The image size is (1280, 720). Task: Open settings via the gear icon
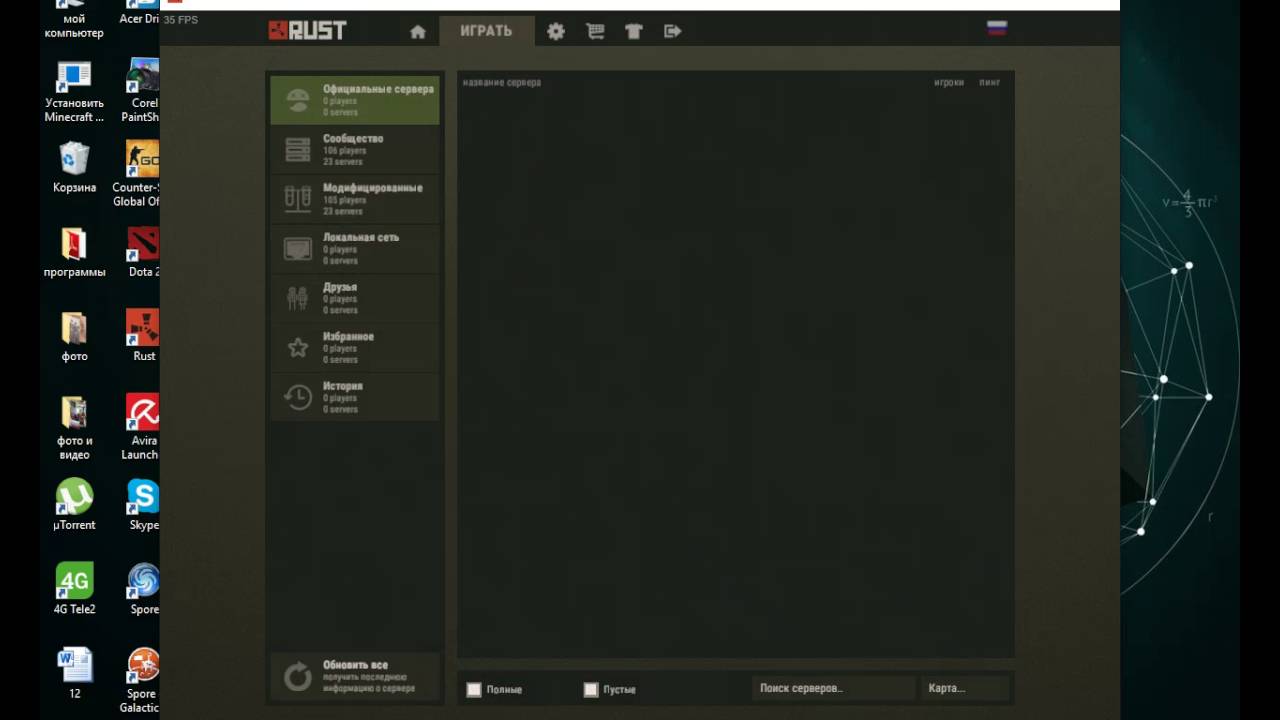point(556,31)
